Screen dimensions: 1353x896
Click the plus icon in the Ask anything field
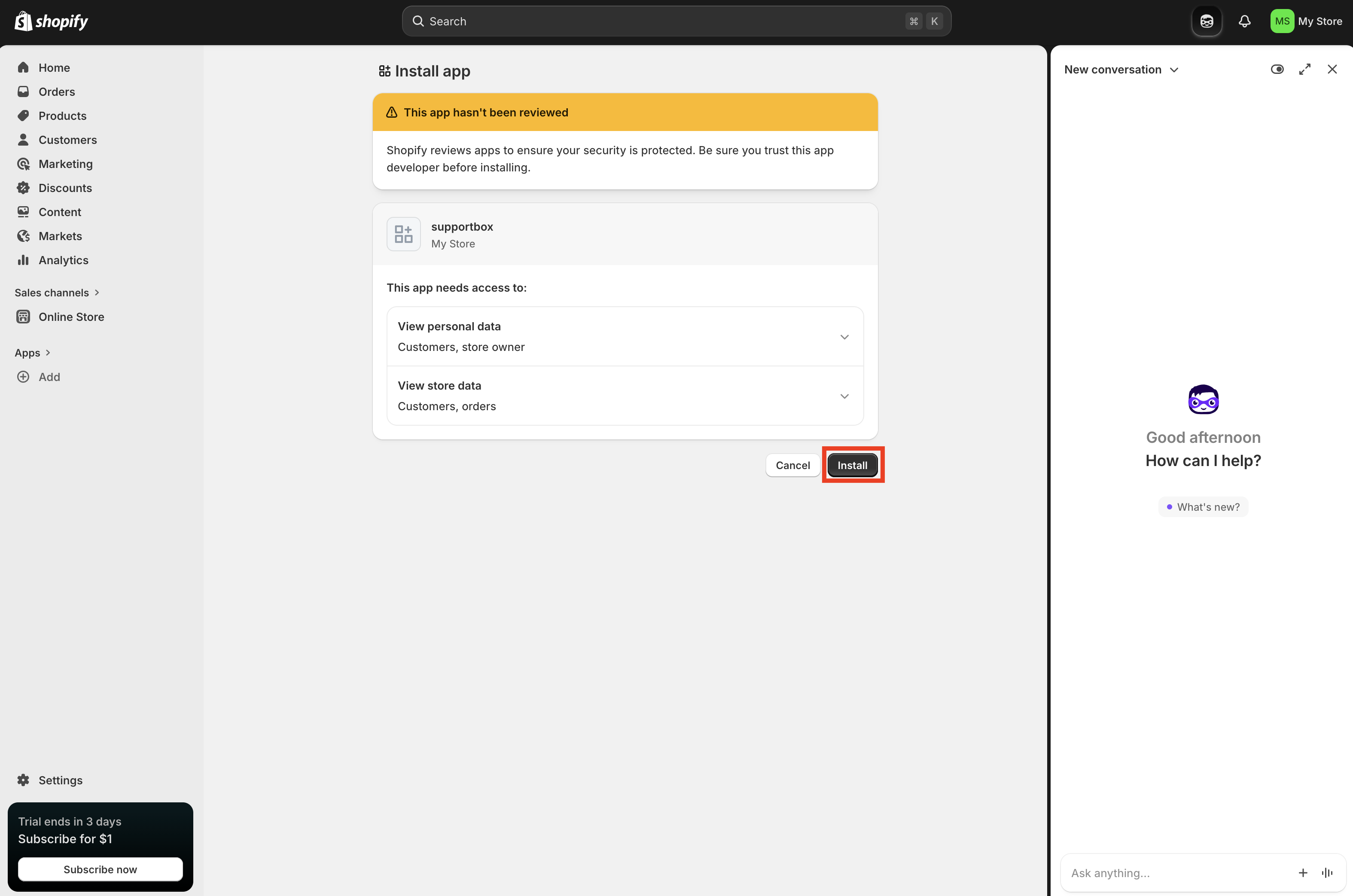1303,872
